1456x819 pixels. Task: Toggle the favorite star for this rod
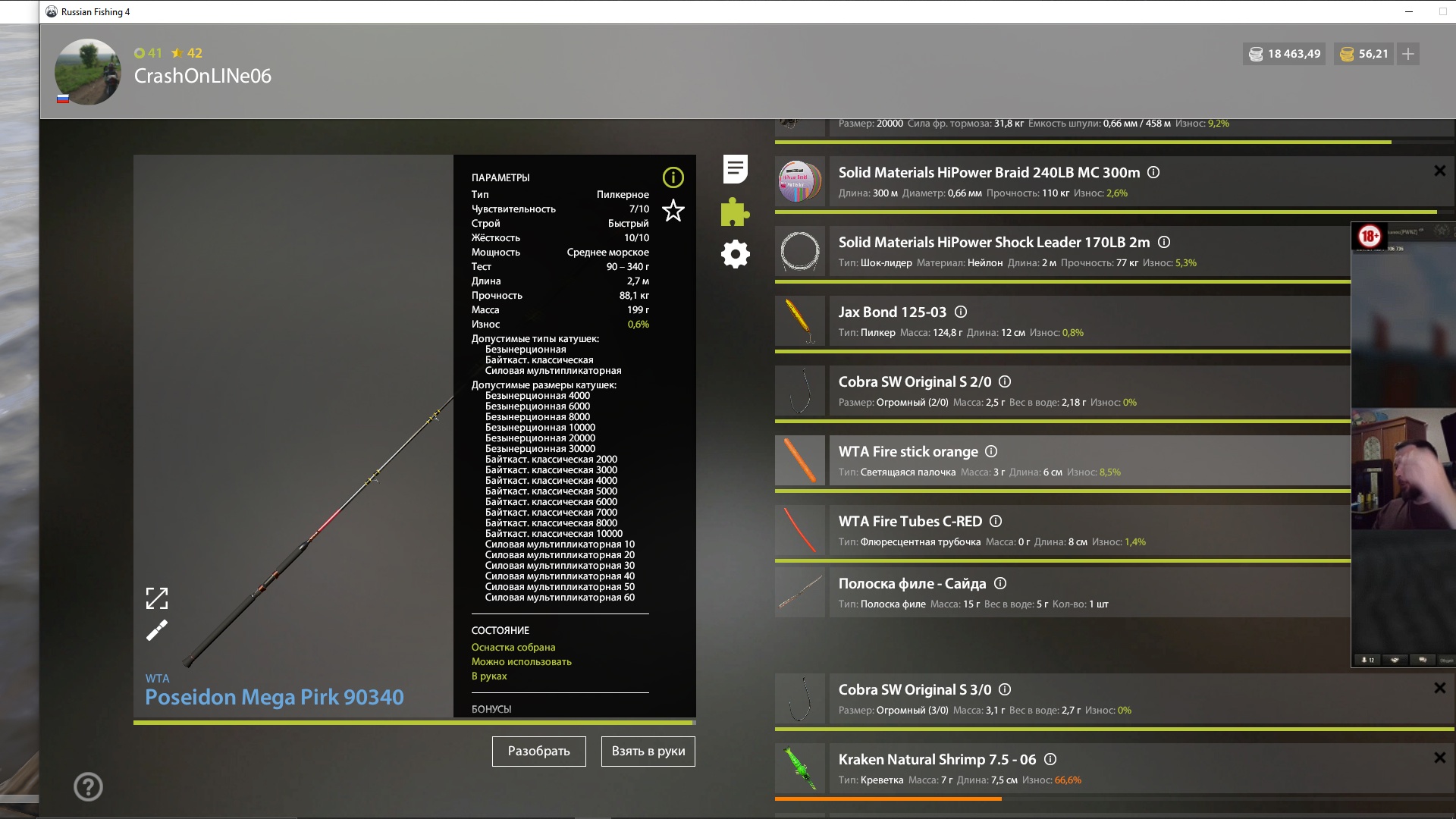pos(673,211)
